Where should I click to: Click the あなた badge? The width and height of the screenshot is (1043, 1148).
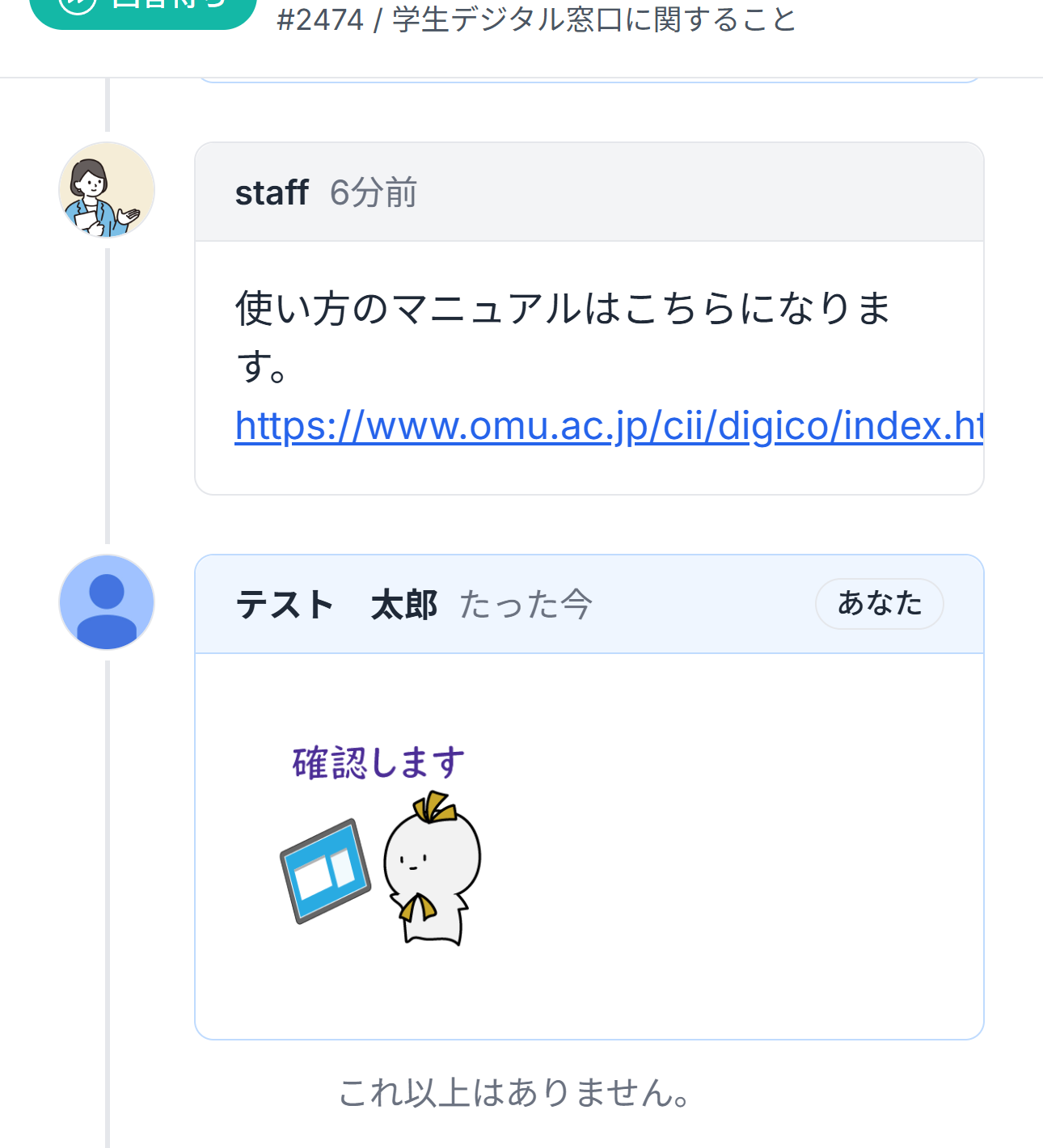(x=879, y=603)
